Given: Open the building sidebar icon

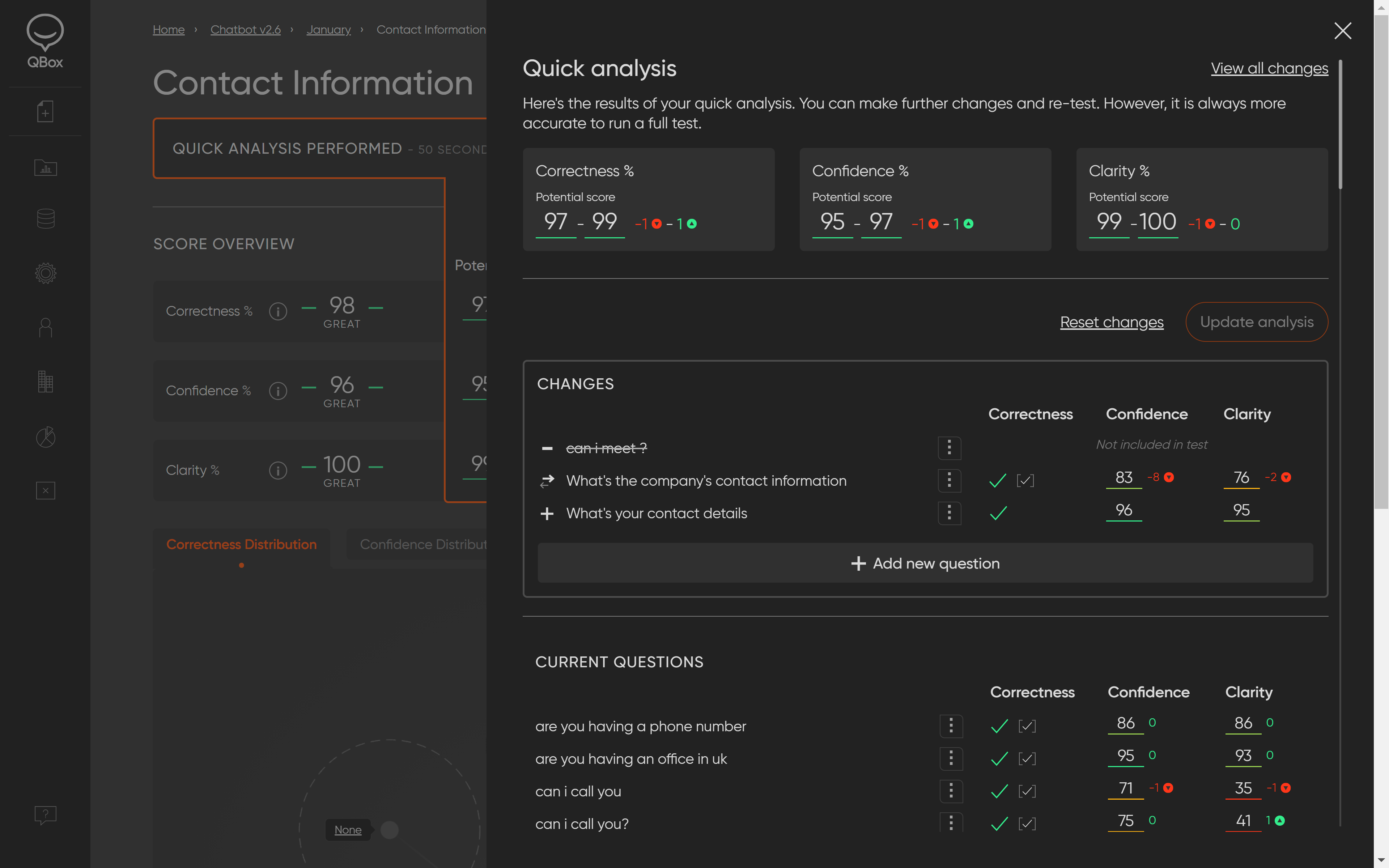Looking at the screenshot, I should pyautogui.click(x=45, y=382).
